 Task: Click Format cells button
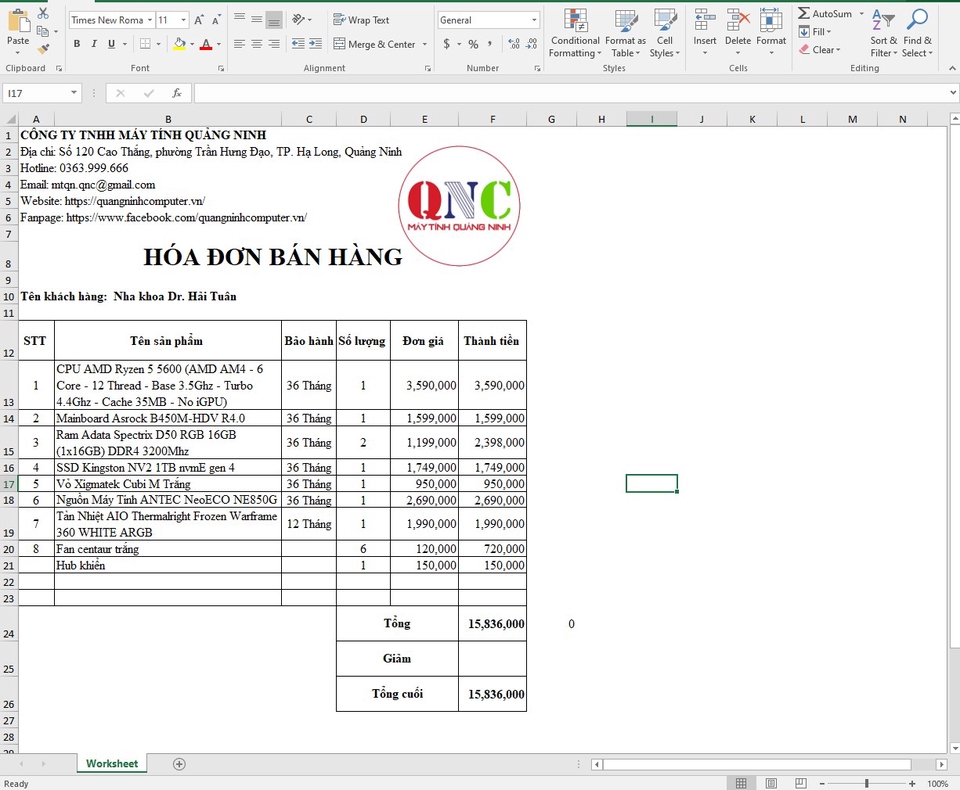point(771,32)
